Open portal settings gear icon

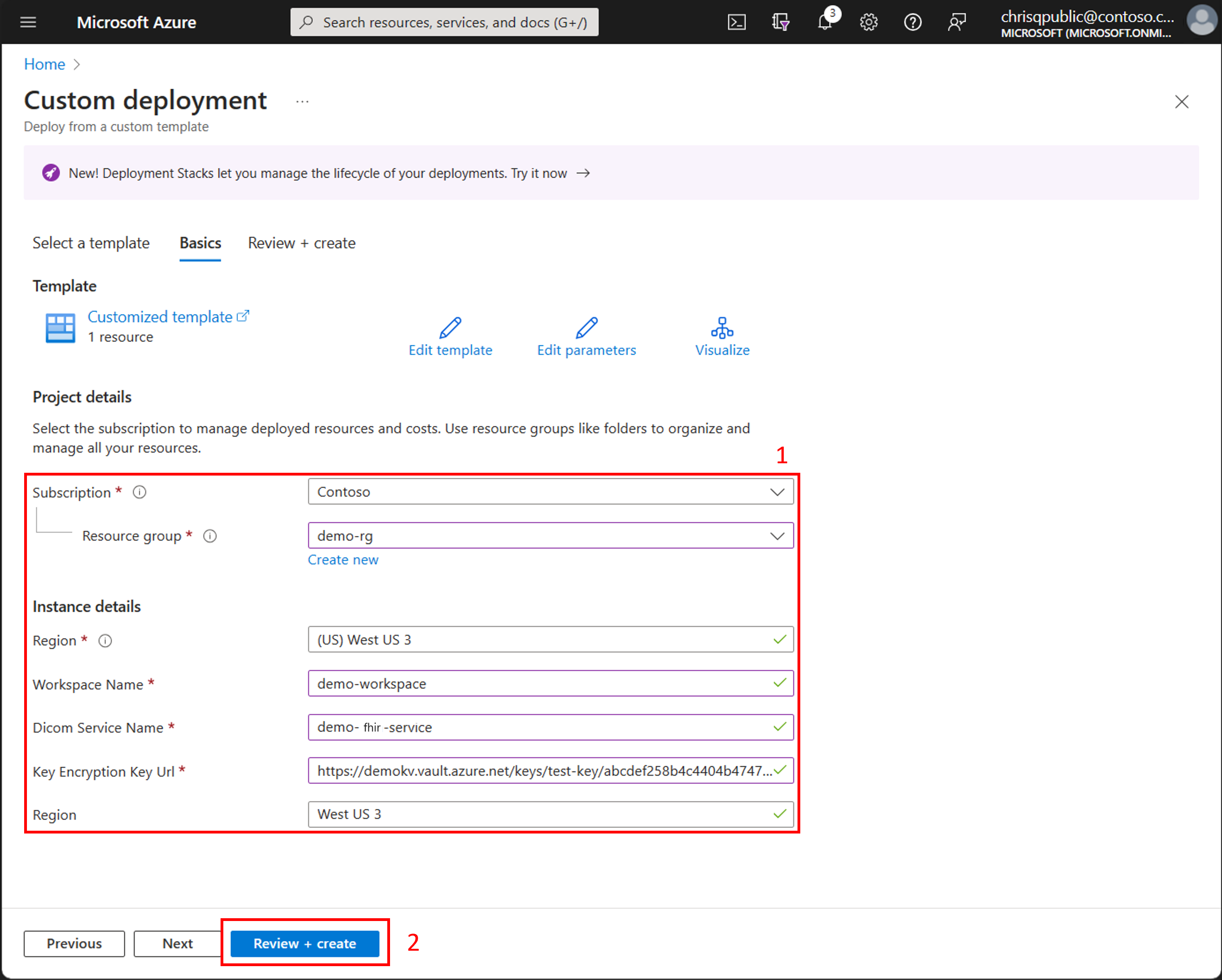868,22
